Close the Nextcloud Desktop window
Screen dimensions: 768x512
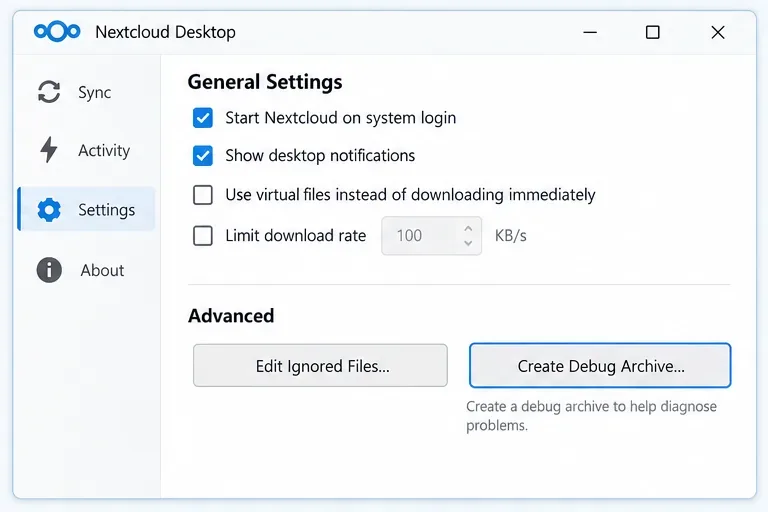[718, 32]
